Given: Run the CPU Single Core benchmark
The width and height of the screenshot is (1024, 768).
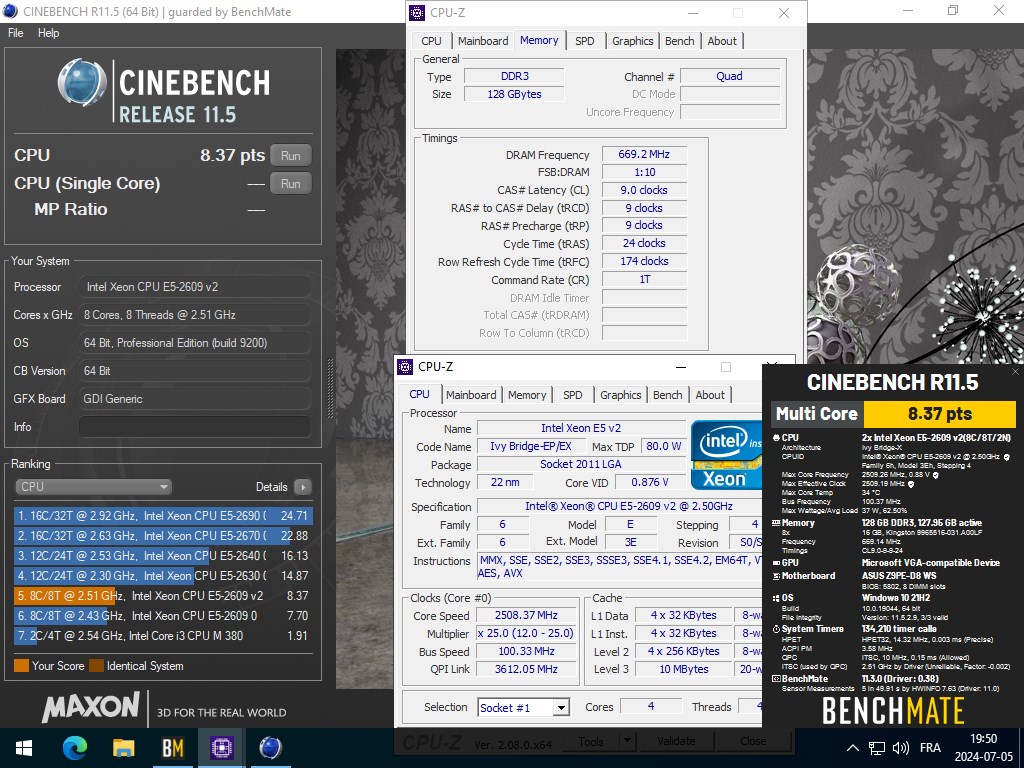Looking at the screenshot, I should point(291,184).
